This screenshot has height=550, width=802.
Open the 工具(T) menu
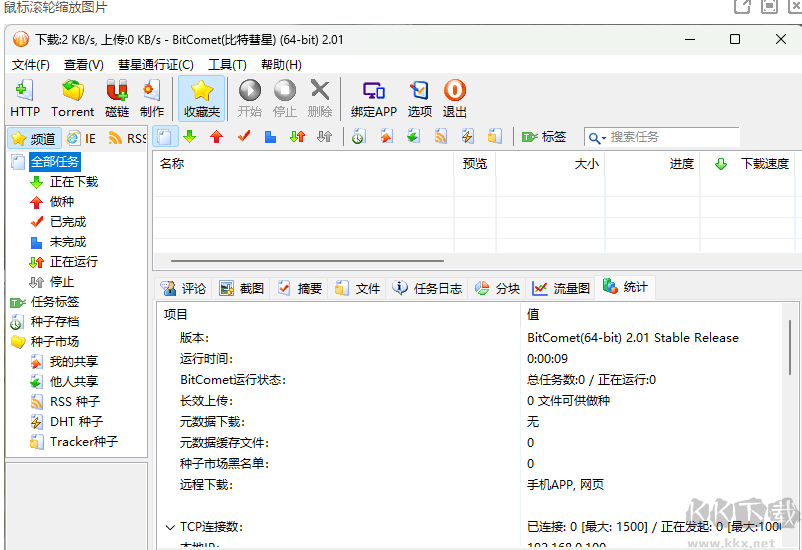point(227,65)
